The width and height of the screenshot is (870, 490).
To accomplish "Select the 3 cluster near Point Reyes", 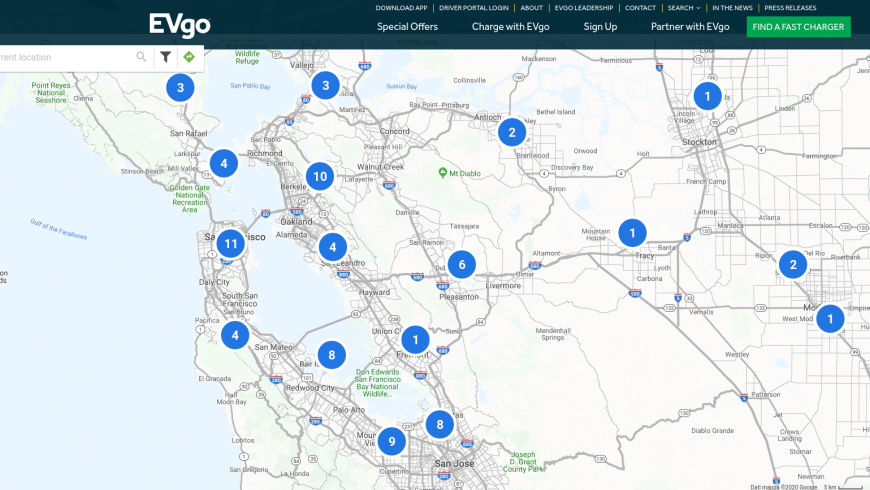I will click(180, 88).
